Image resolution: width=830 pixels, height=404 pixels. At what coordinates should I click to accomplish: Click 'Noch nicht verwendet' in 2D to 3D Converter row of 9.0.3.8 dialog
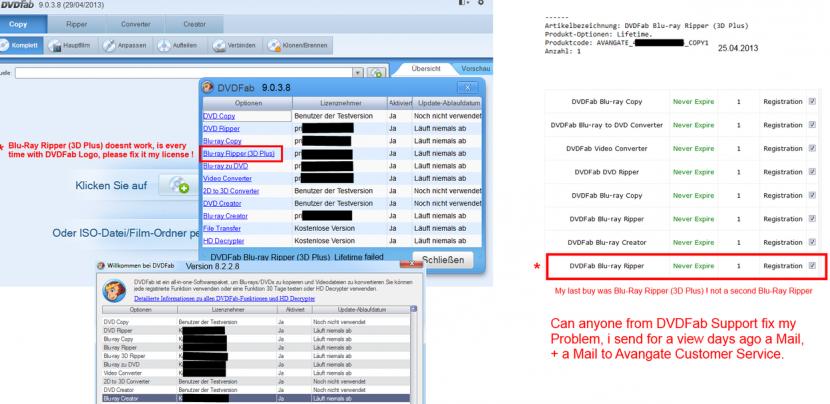point(448,191)
